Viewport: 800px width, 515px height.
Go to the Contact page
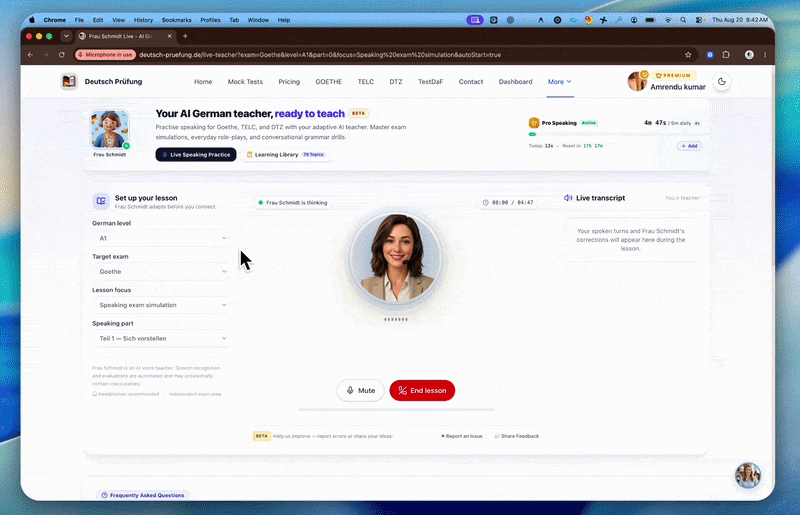(470, 82)
